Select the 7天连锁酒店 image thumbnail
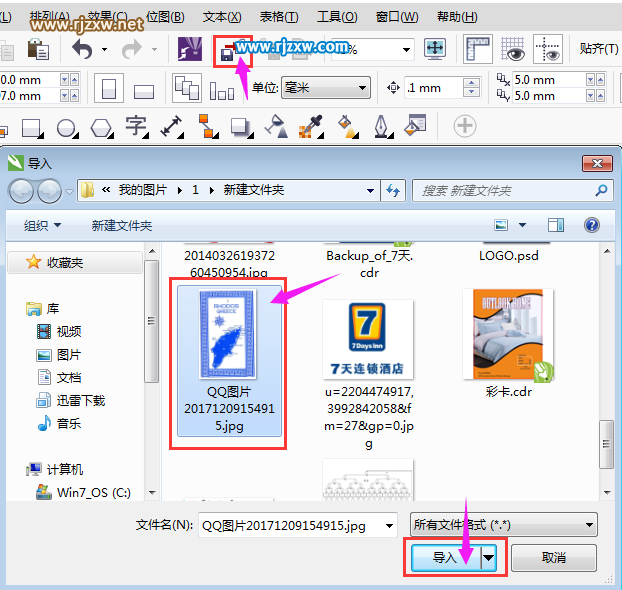Screen dimensions: 622x590 (x=368, y=340)
